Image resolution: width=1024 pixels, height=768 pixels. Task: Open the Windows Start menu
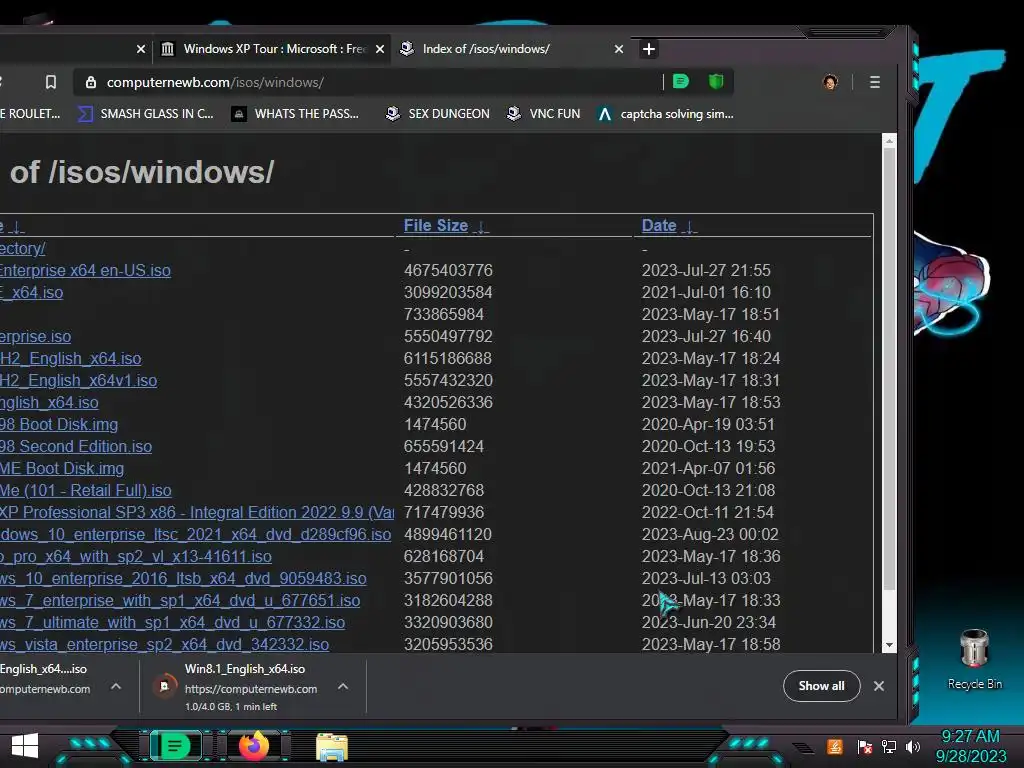tap(25, 746)
